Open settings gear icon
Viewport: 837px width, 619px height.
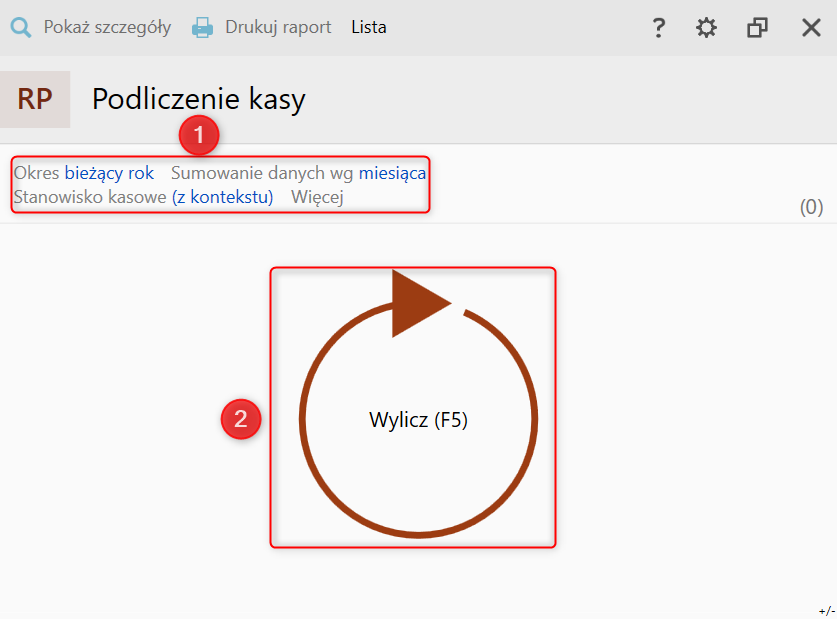(706, 28)
